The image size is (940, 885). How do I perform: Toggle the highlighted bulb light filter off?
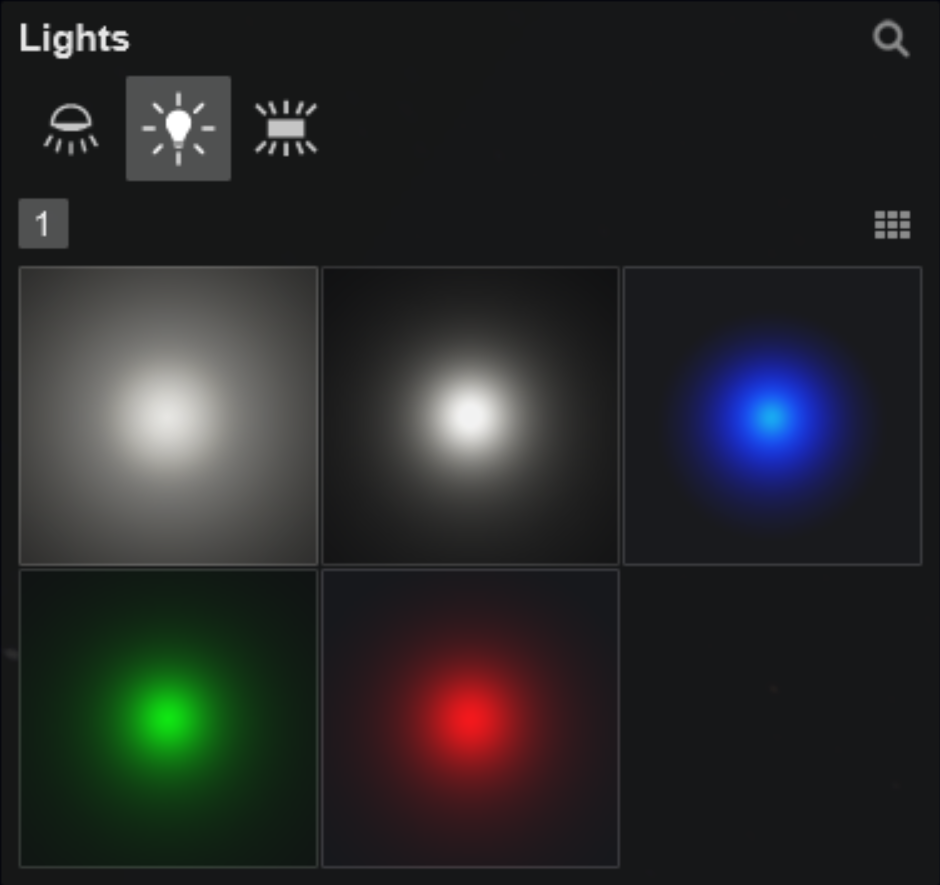pyautogui.click(x=178, y=130)
